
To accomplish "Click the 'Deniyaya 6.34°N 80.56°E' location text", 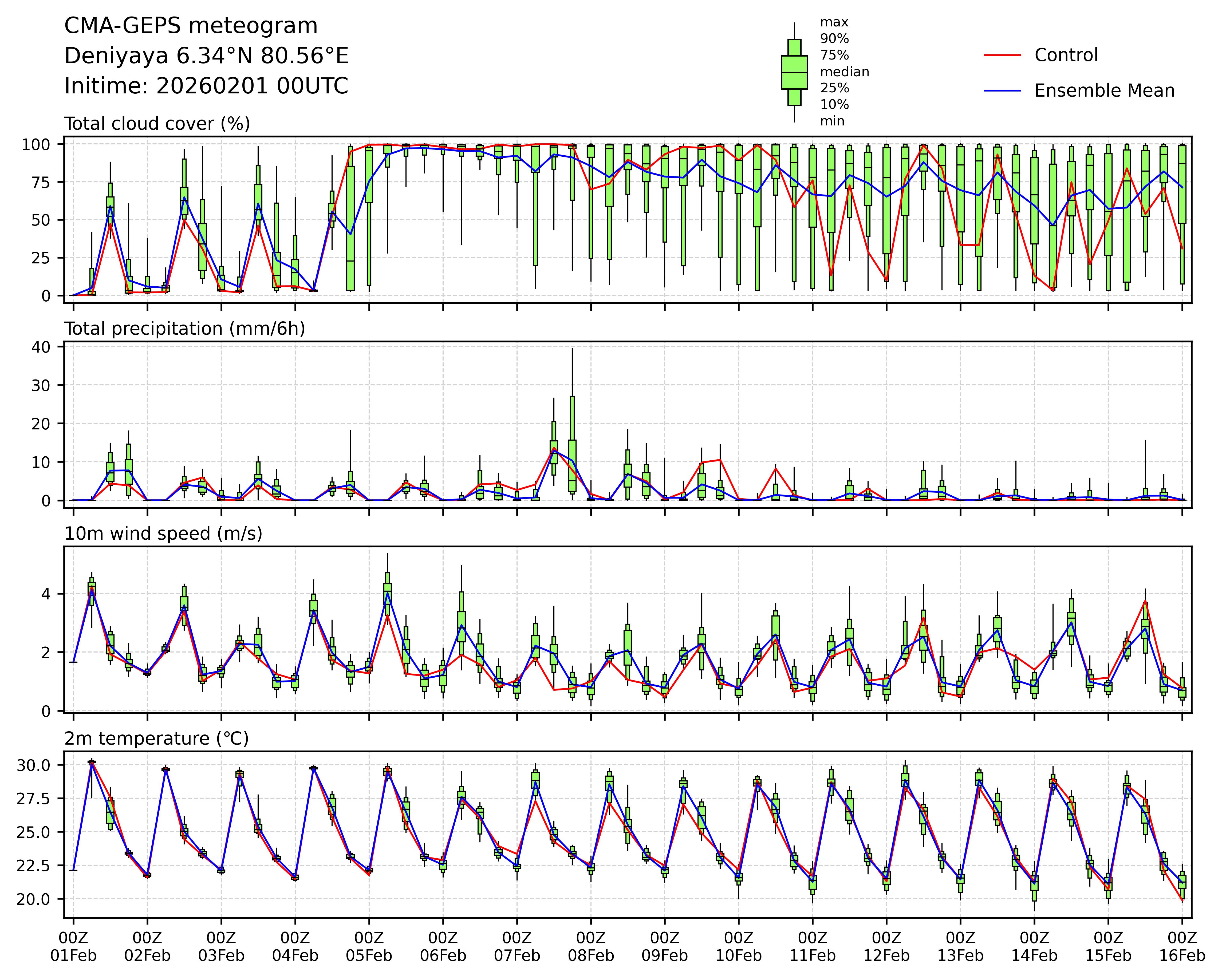I will (206, 56).
